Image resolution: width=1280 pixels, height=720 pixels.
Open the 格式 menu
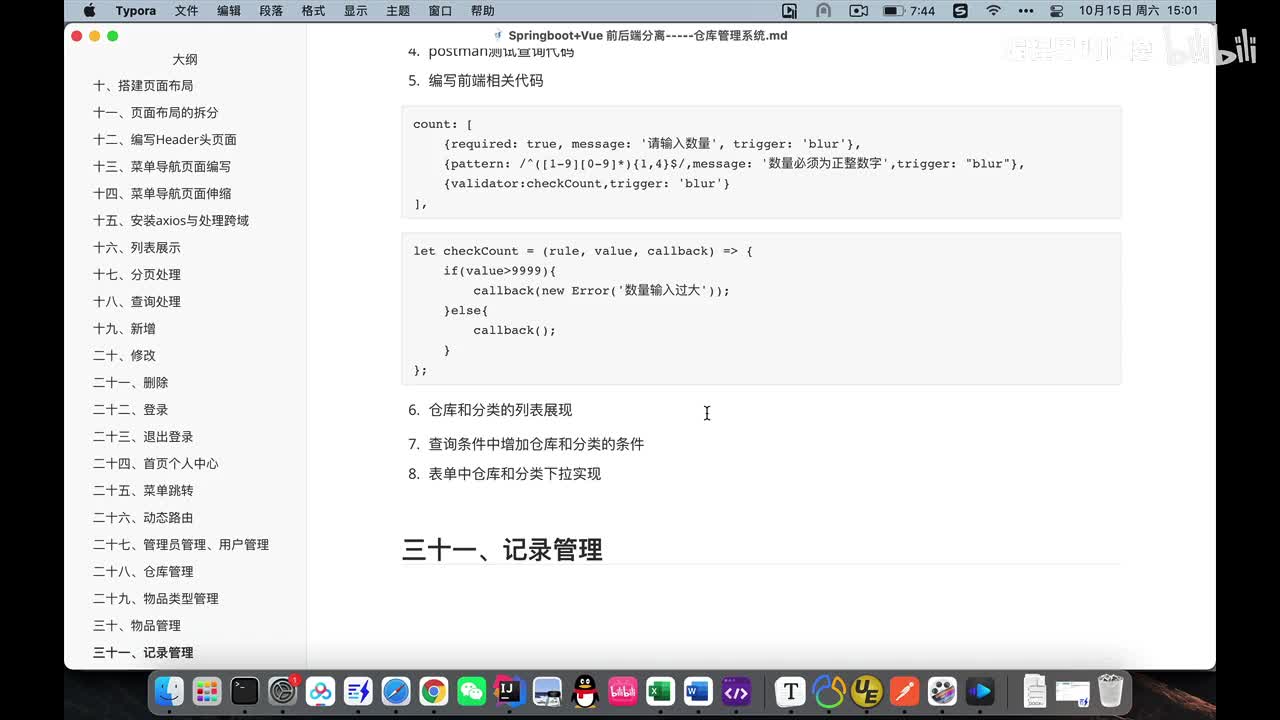(x=313, y=11)
